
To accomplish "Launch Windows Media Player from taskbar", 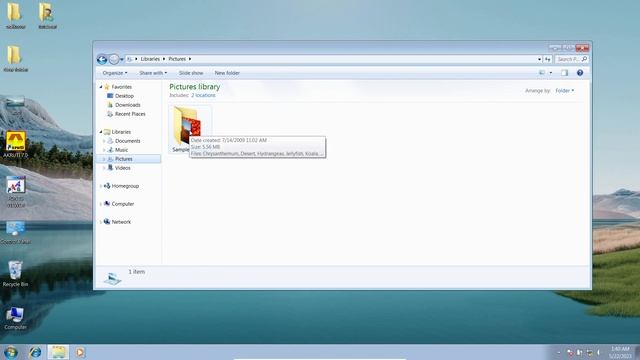I will pos(80,352).
